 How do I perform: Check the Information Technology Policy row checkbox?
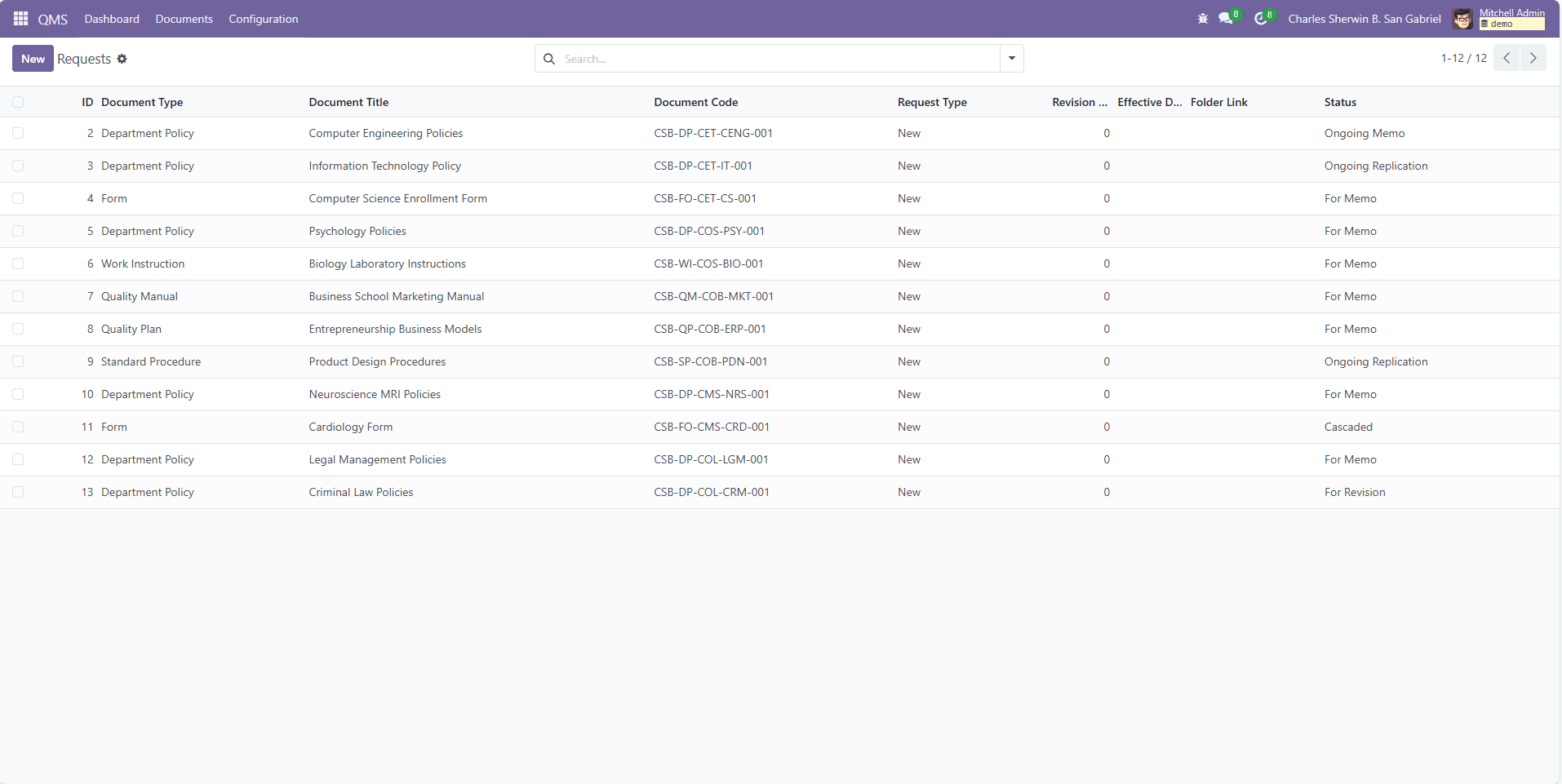click(x=18, y=166)
